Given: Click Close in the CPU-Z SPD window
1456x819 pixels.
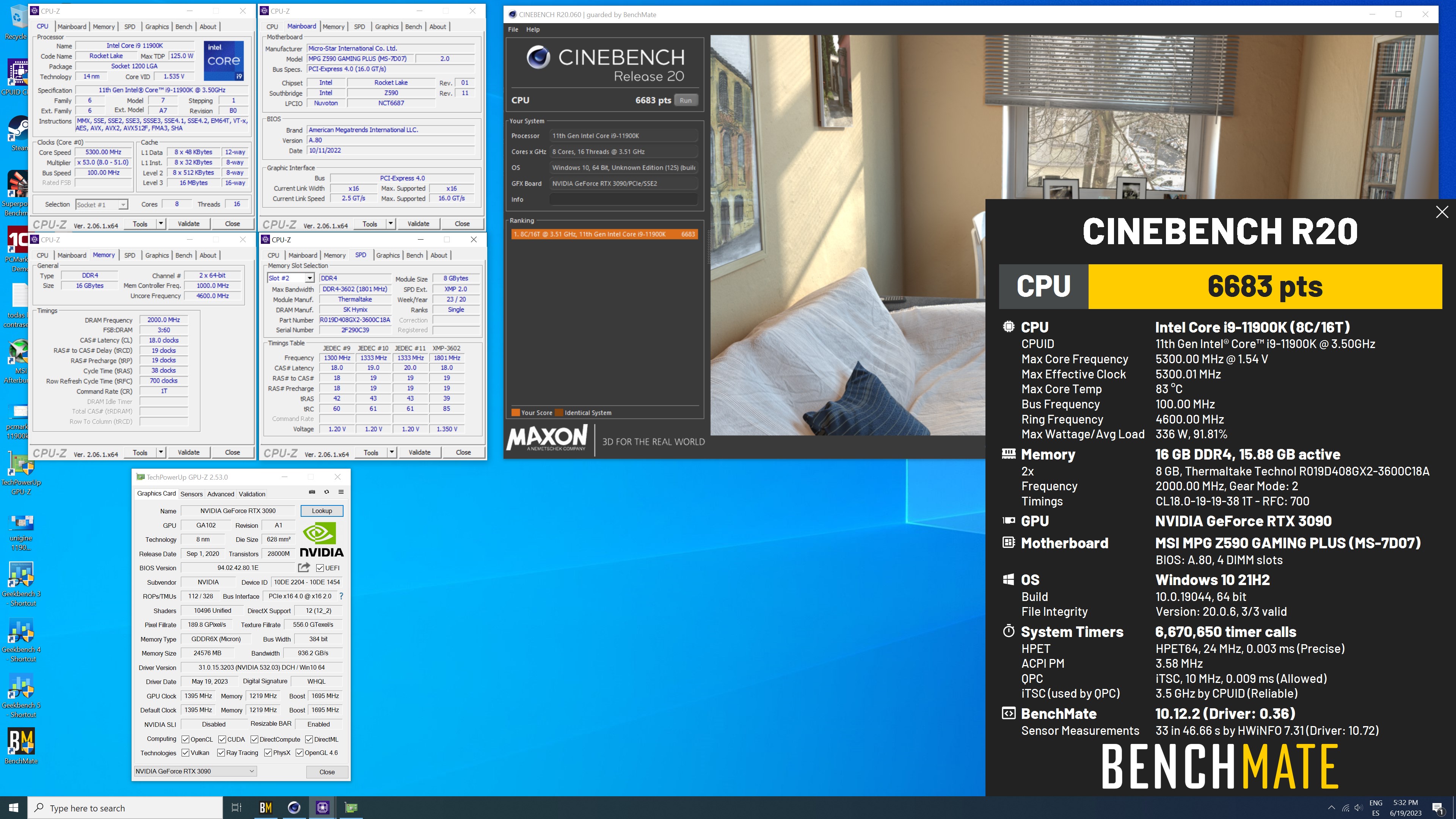Looking at the screenshot, I should tap(463, 452).
